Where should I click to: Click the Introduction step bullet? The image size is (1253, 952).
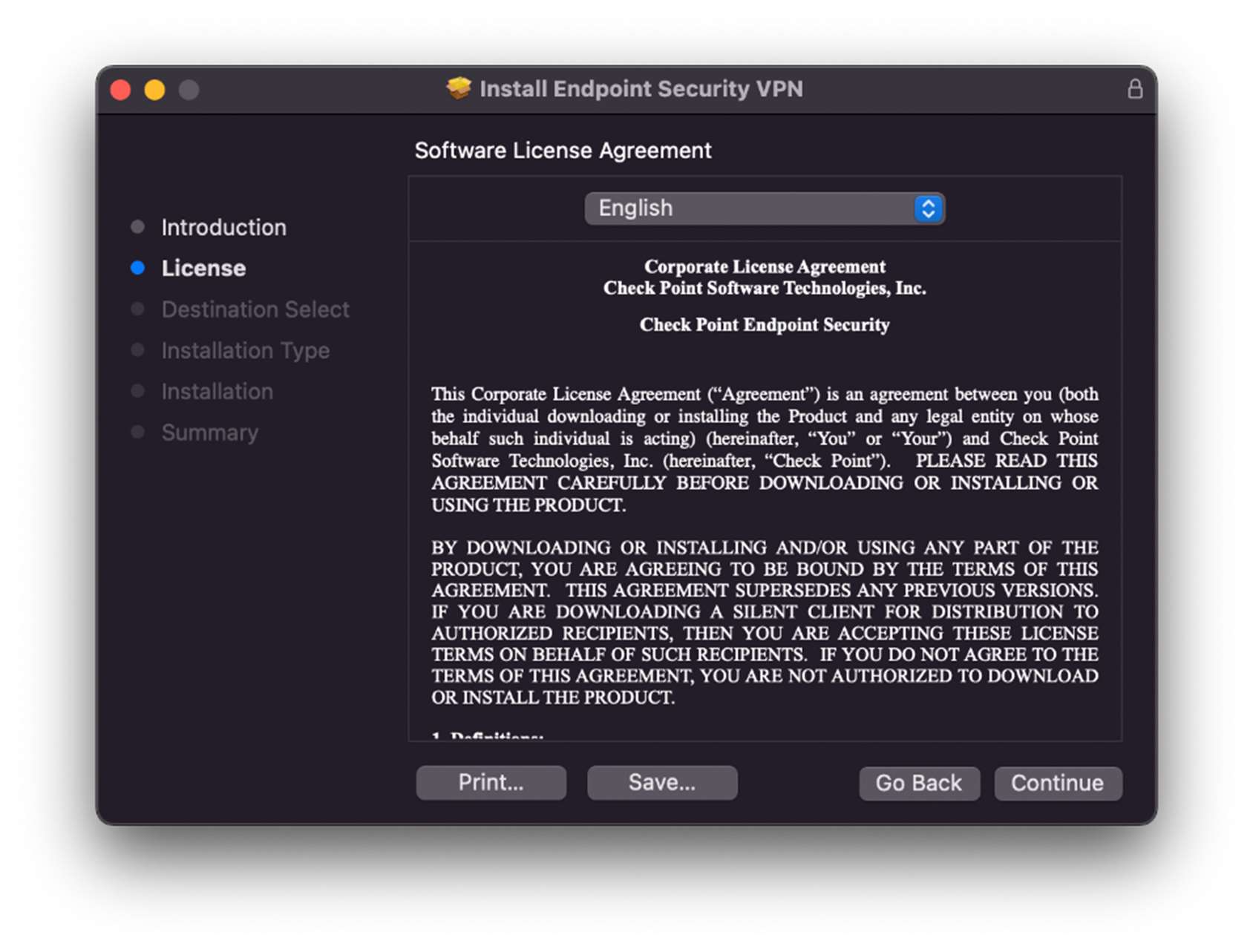coord(137,226)
